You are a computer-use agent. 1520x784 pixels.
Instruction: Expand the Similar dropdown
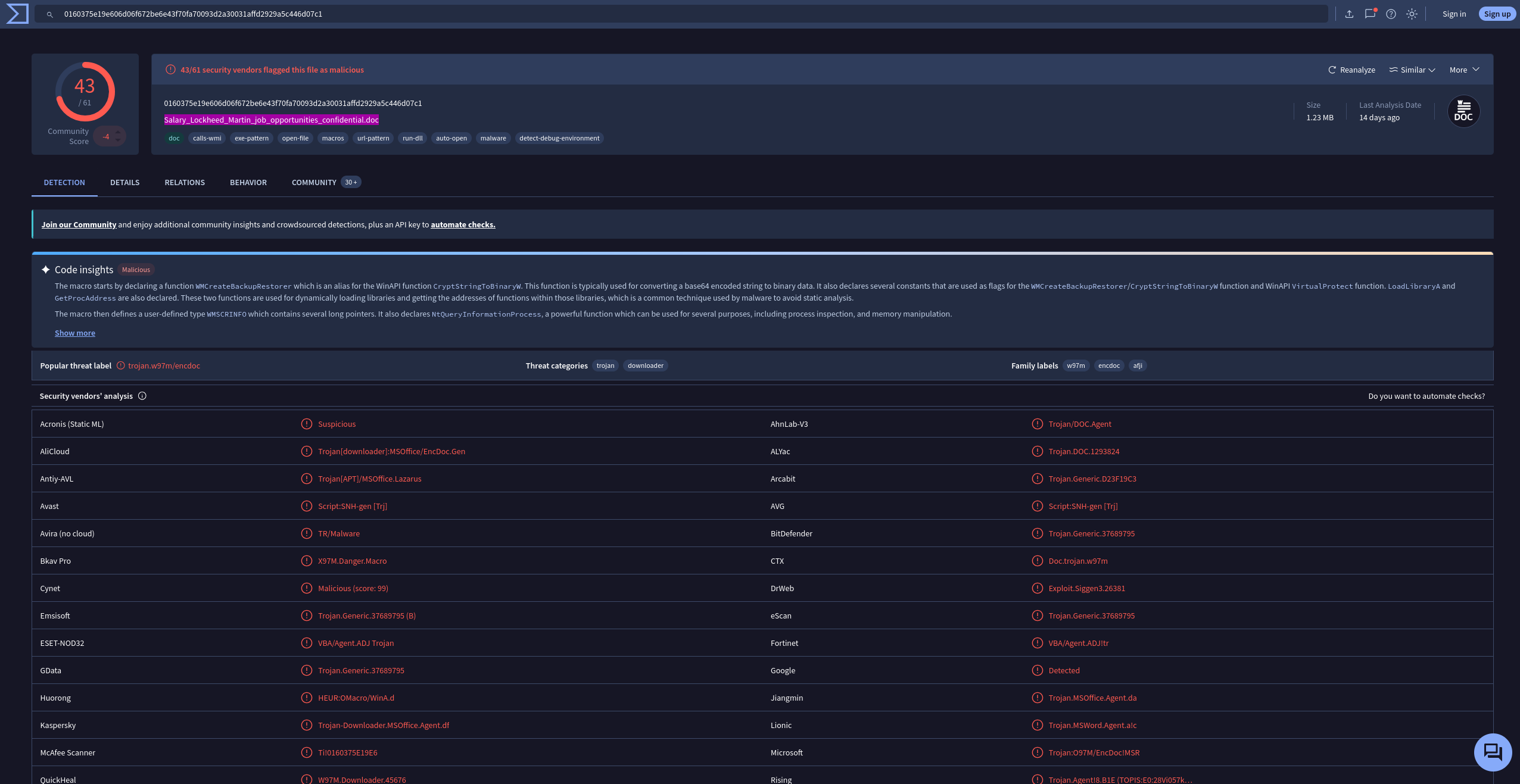click(1412, 70)
